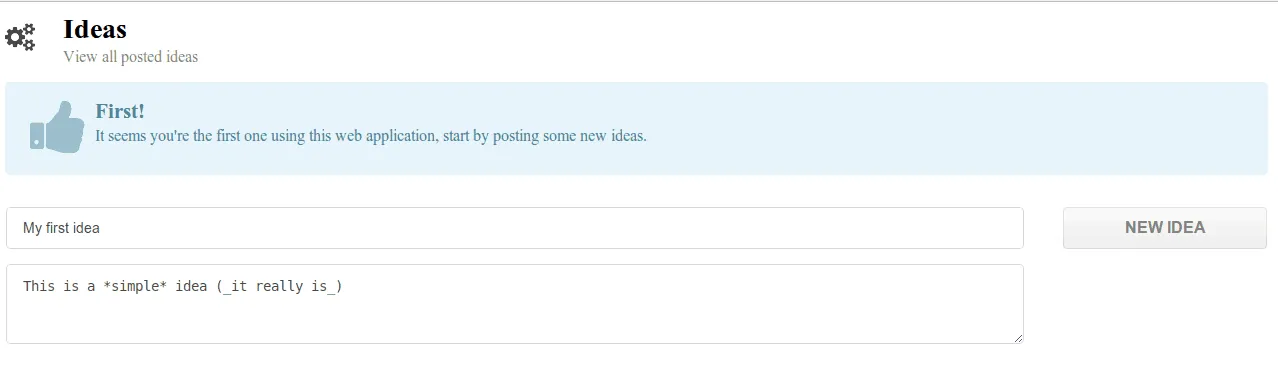Focus the 'My first idea' title field
Viewport: 1278px width, 371px height.
click(x=515, y=228)
